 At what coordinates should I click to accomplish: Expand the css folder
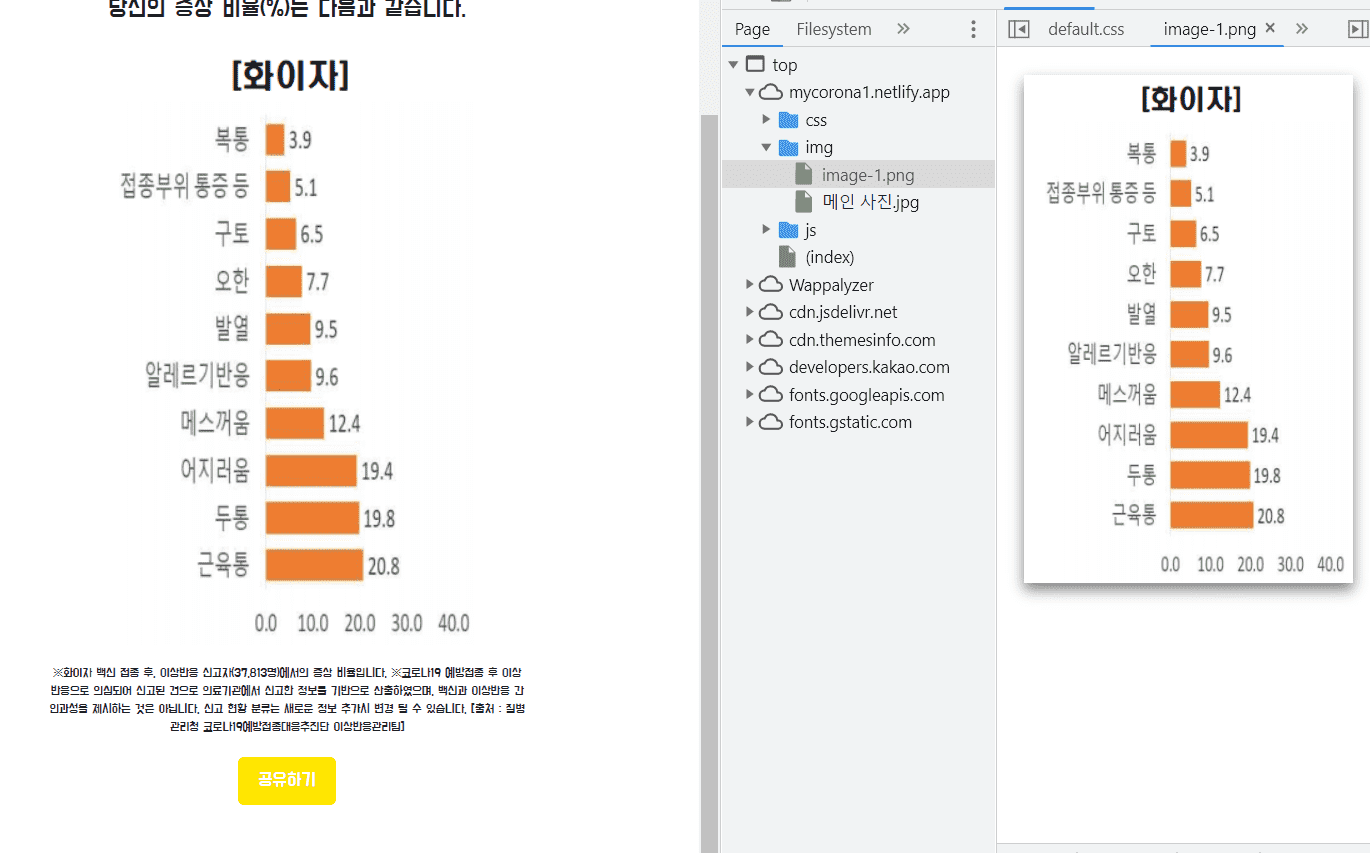point(766,120)
